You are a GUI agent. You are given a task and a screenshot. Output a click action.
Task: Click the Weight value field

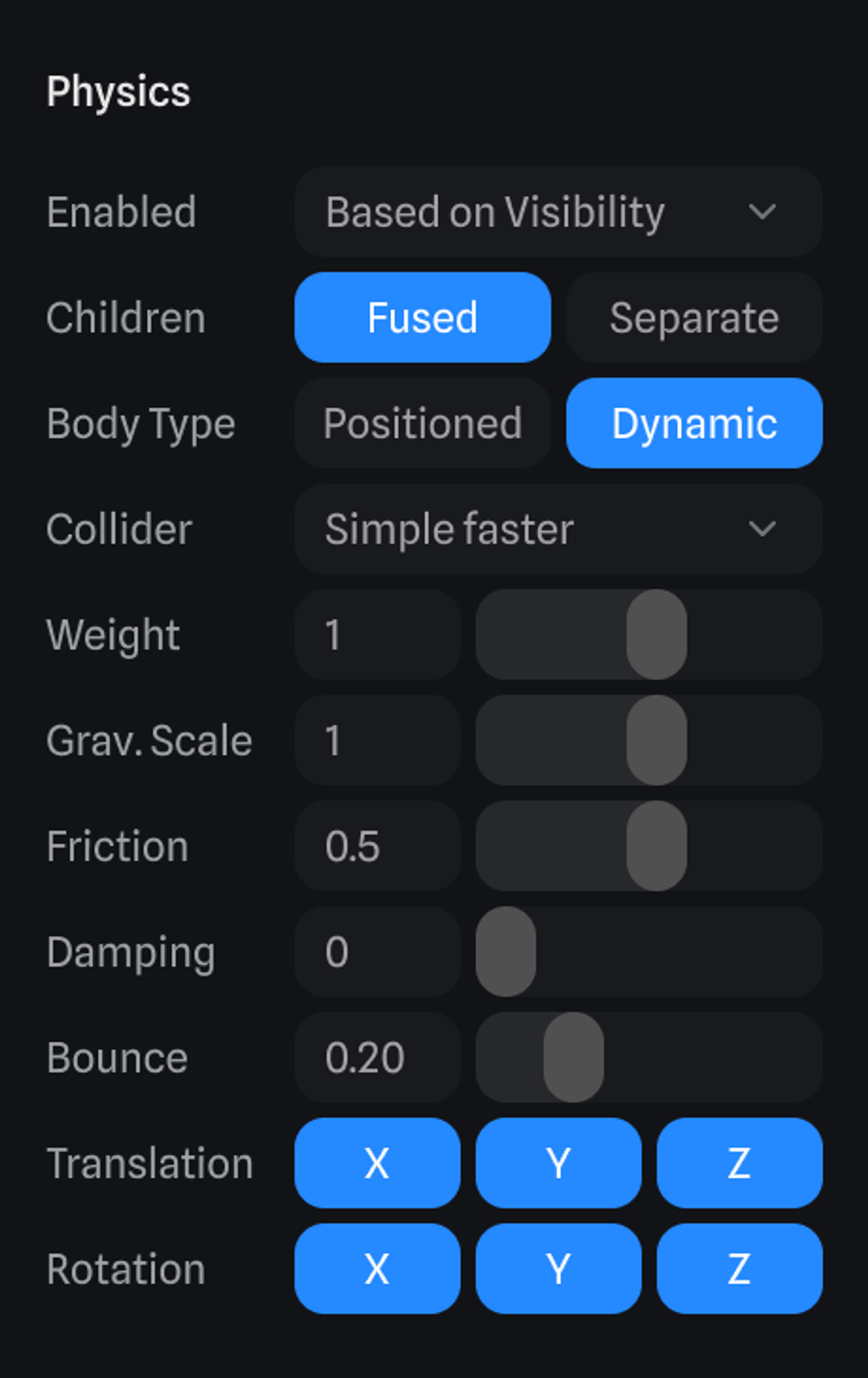(377, 635)
